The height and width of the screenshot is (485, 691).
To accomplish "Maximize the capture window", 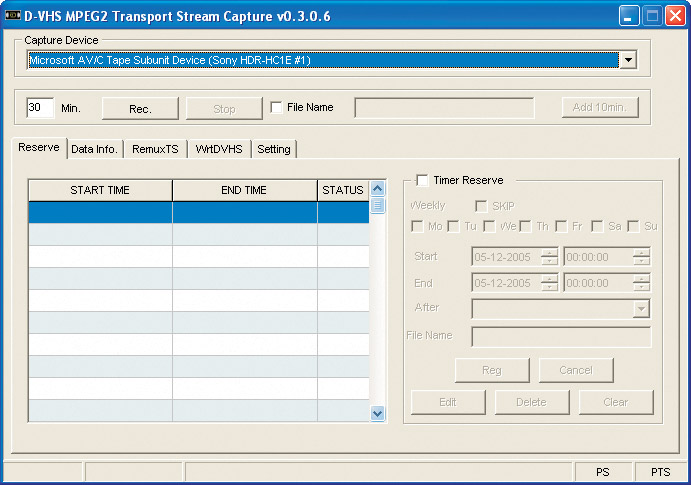I will pos(652,16).
